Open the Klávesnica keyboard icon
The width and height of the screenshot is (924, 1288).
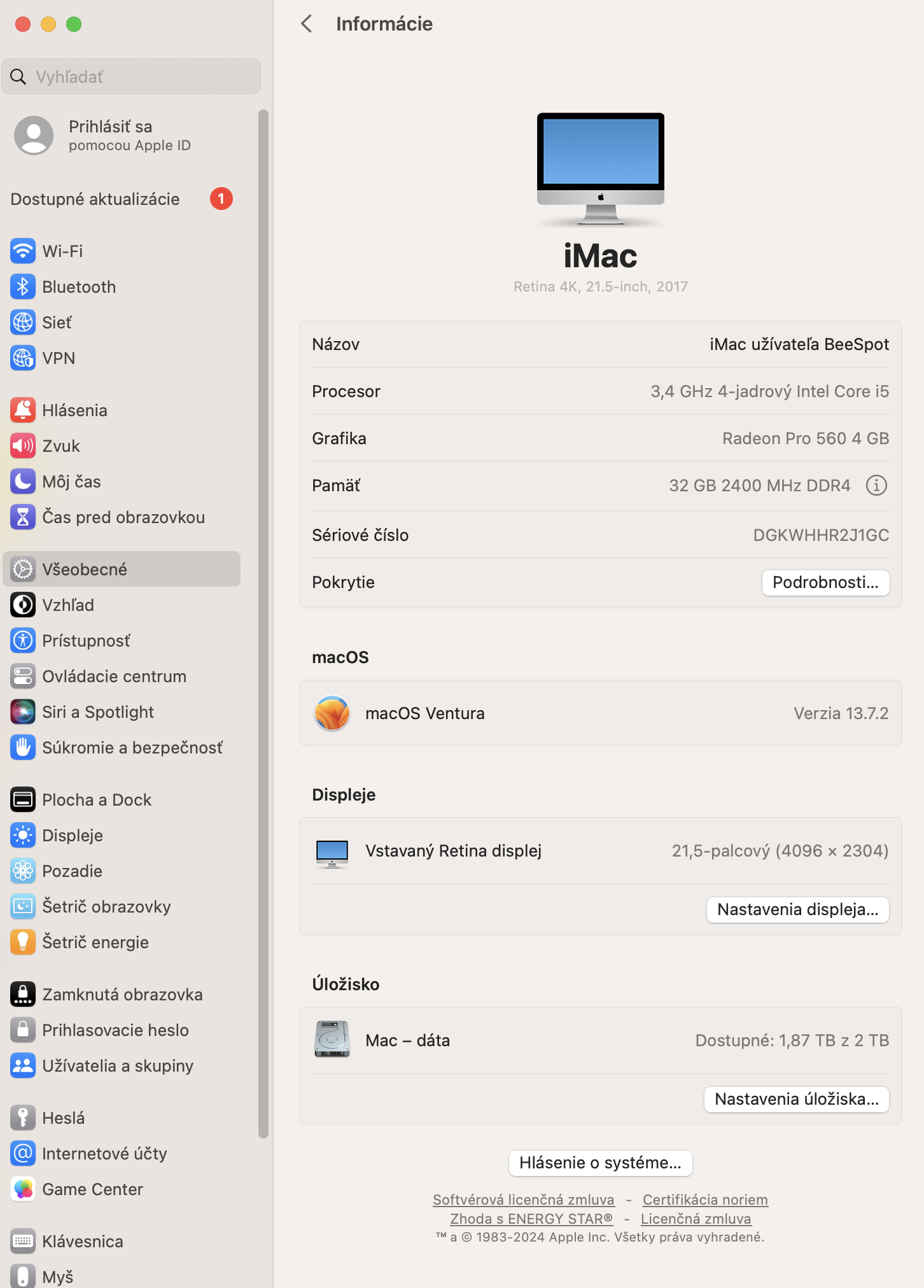pyautogui.click(x=23, y=1241)
